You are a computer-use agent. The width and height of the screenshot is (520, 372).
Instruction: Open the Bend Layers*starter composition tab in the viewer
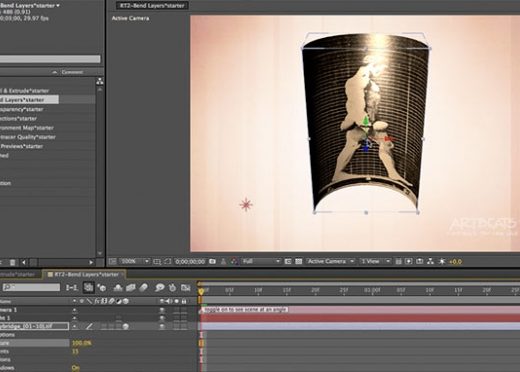pos(152,5)
